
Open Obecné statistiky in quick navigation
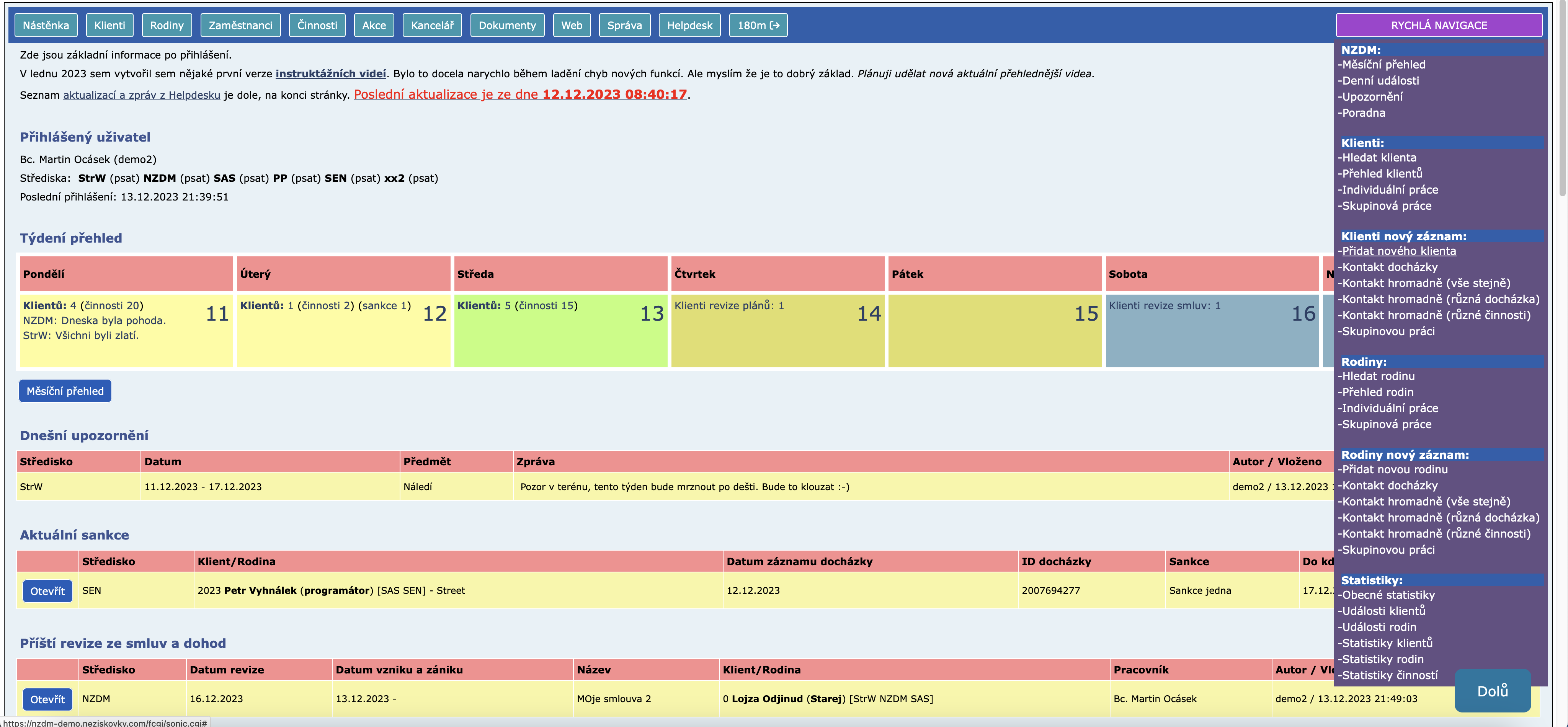[x=1388, y=594]
